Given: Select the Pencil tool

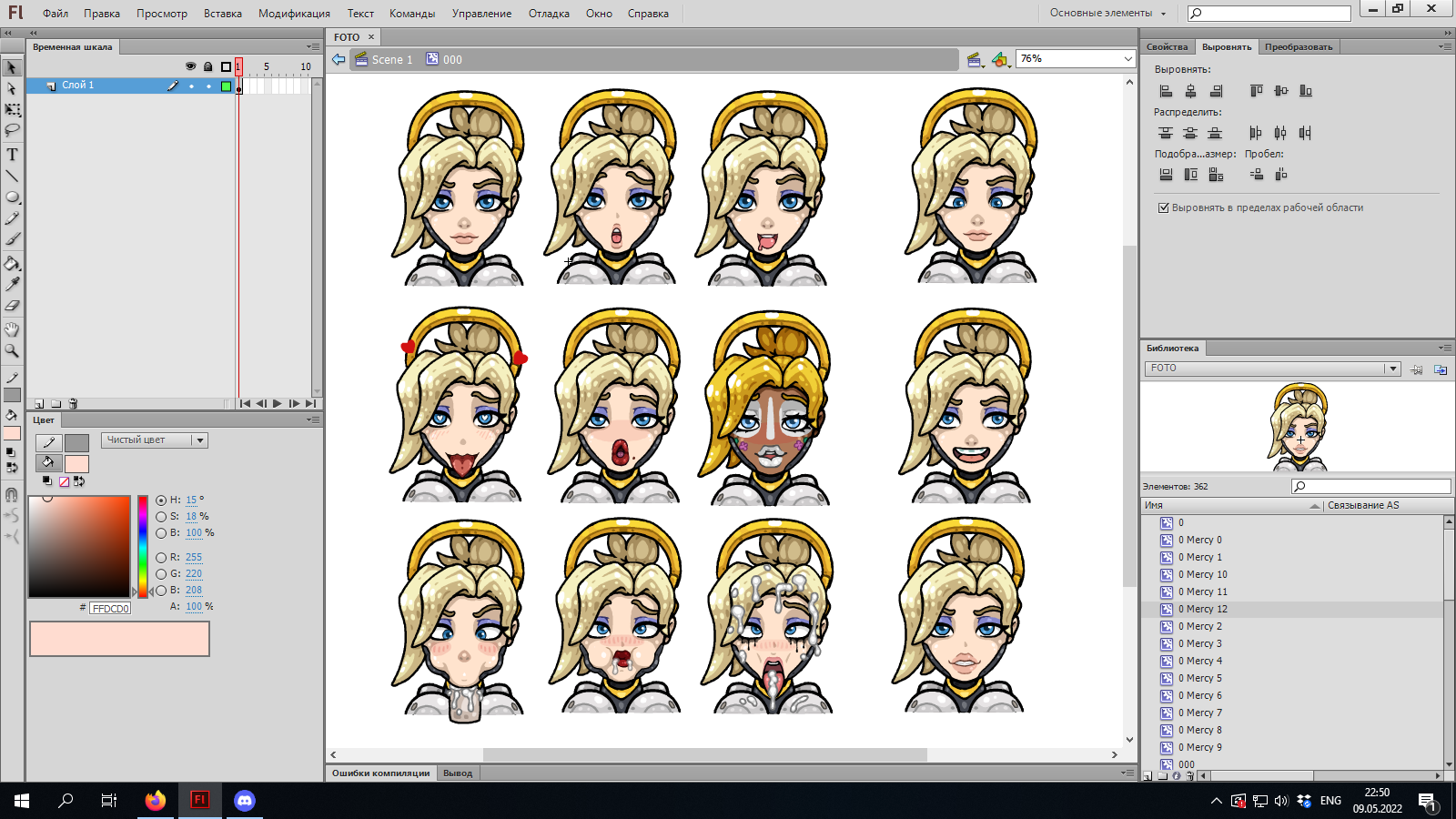Looking at the screenshot, I should [x=12, y=218].
